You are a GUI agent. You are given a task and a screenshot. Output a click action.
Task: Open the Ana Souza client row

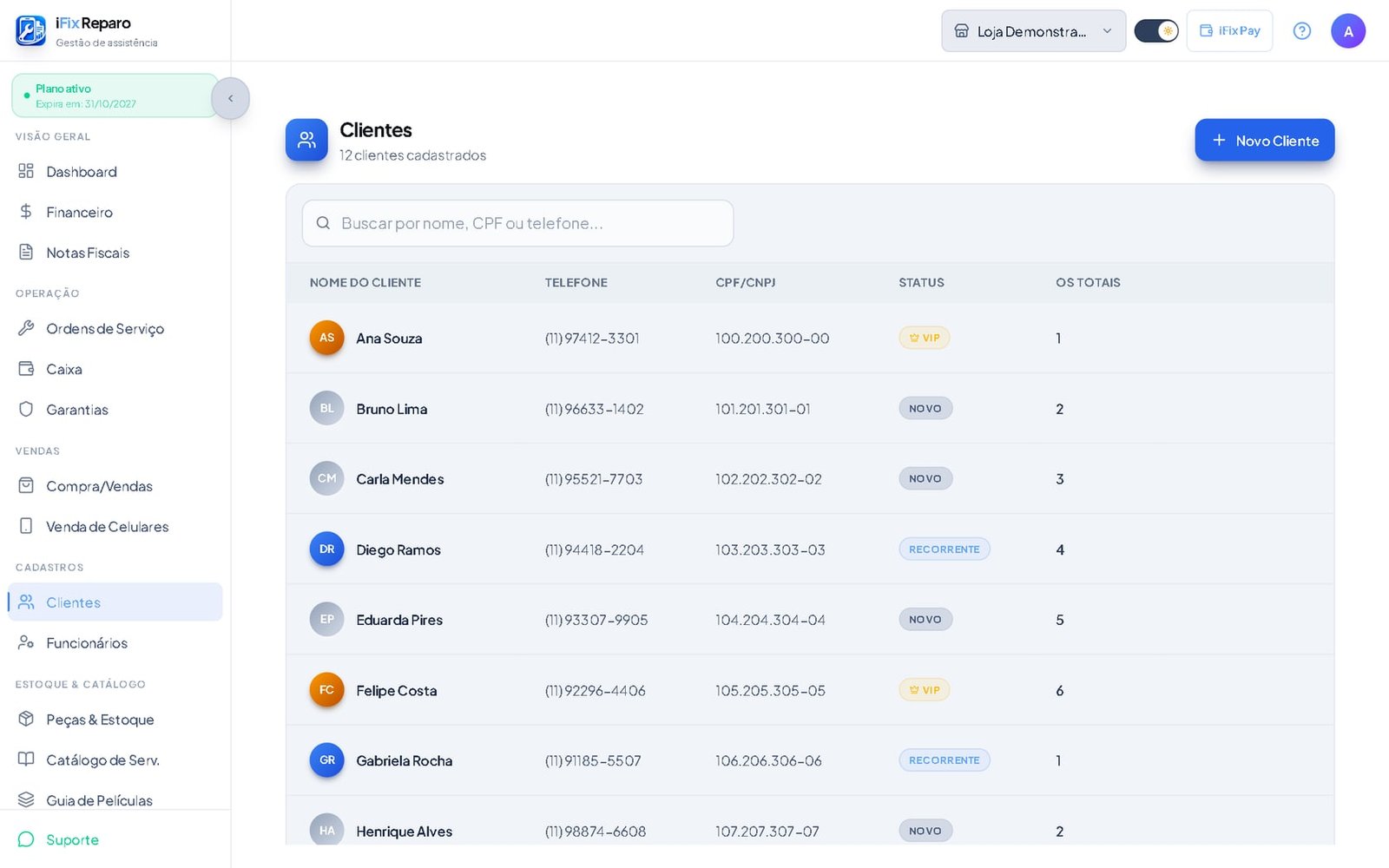[810, 339]
